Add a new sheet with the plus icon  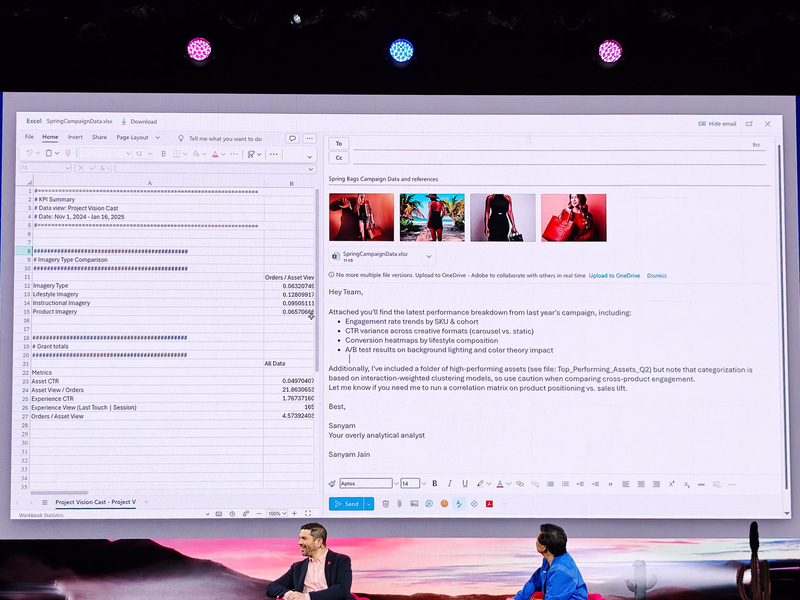[146, 502]
